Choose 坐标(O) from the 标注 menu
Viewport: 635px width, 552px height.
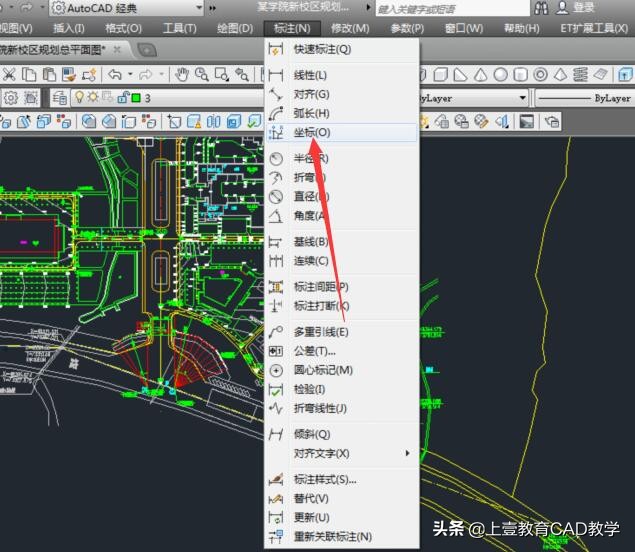341,132
